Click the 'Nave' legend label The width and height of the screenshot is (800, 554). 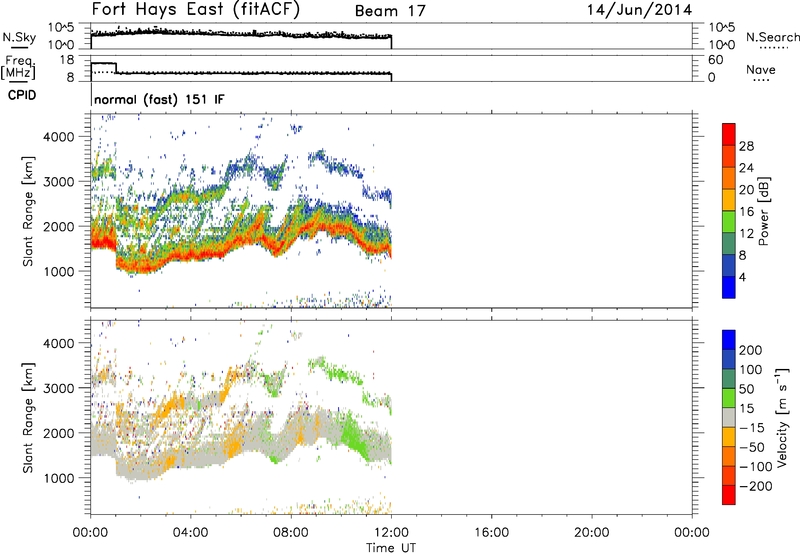[x=760, y=69]
